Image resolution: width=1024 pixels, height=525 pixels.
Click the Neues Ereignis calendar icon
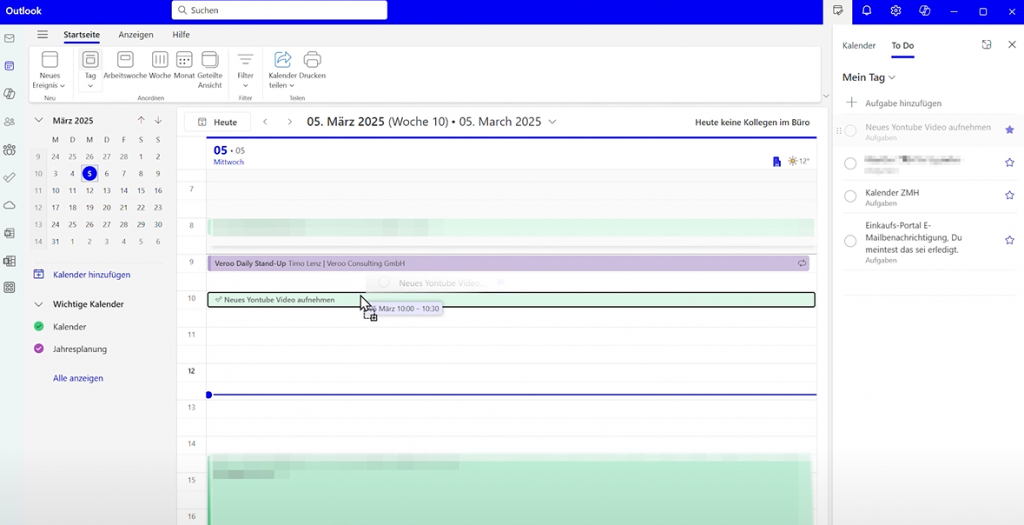[50, 59]
